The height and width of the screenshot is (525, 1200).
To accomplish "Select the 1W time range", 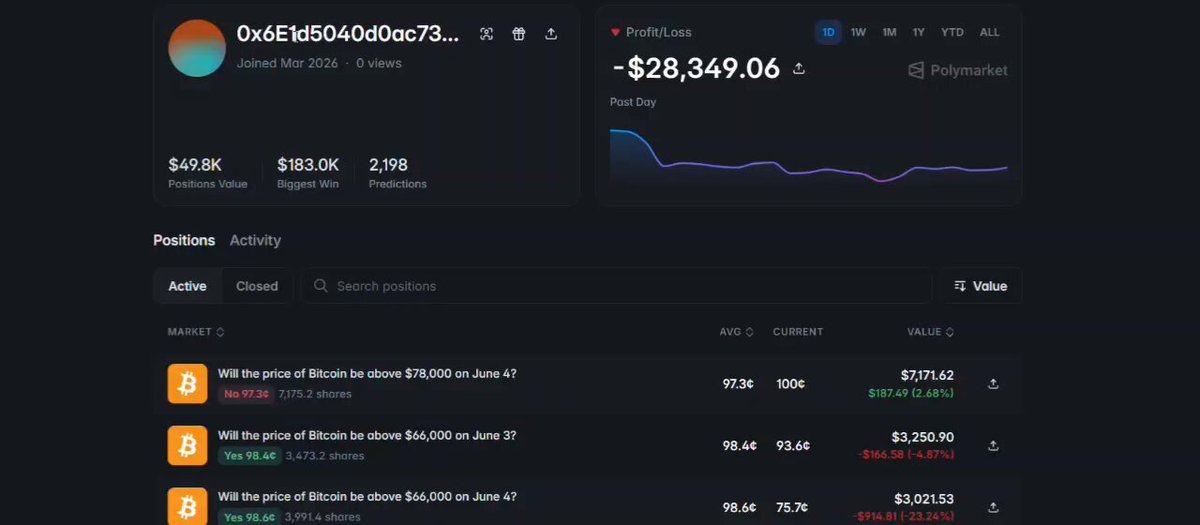I will (858, 32).
